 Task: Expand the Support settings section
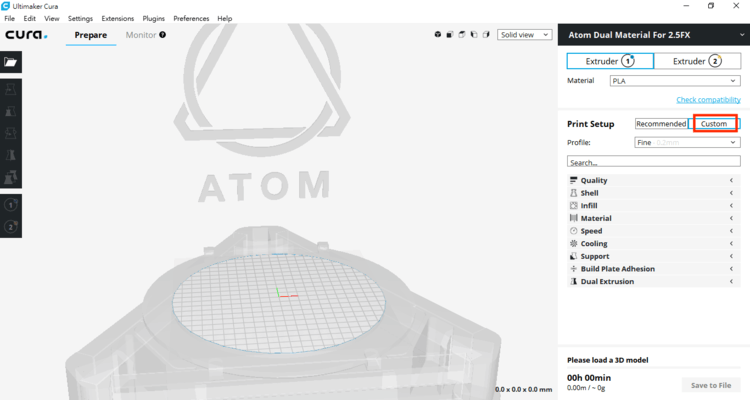[653, 256]
